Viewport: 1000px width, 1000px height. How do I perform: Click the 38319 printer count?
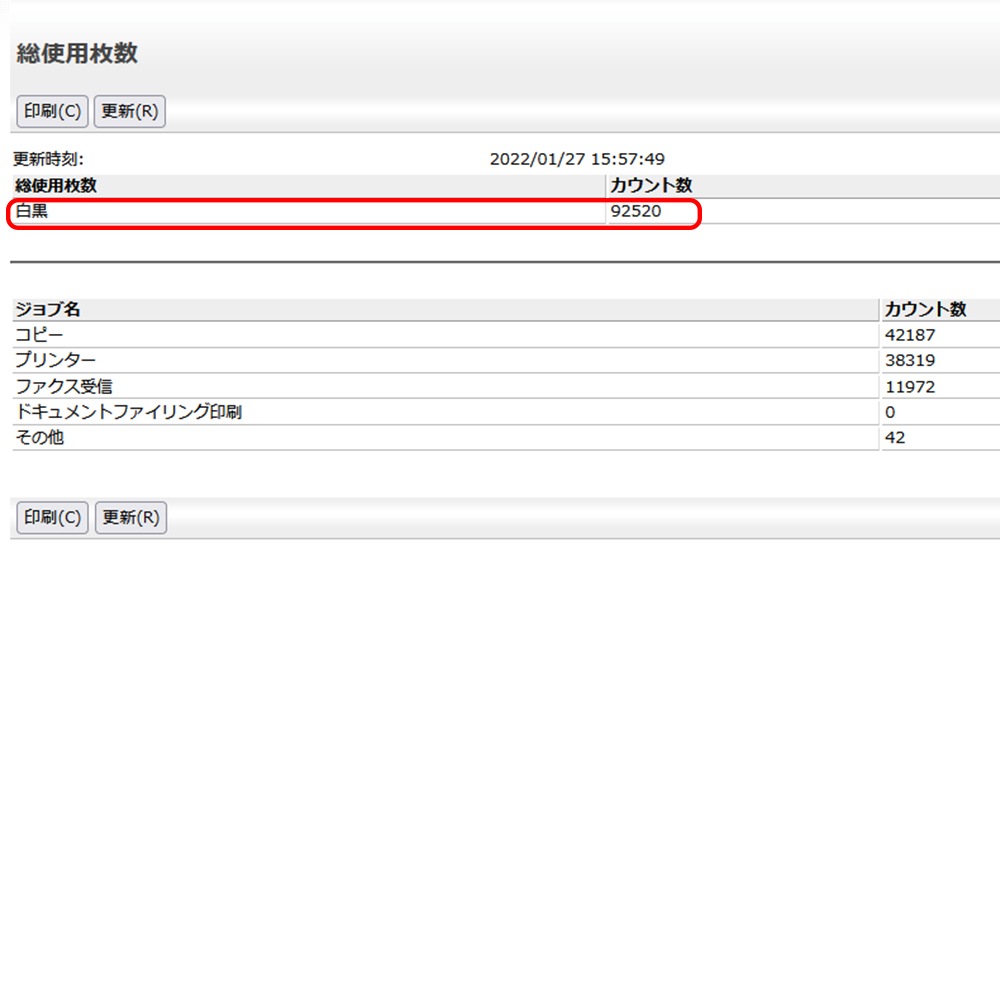click(910, 360)
